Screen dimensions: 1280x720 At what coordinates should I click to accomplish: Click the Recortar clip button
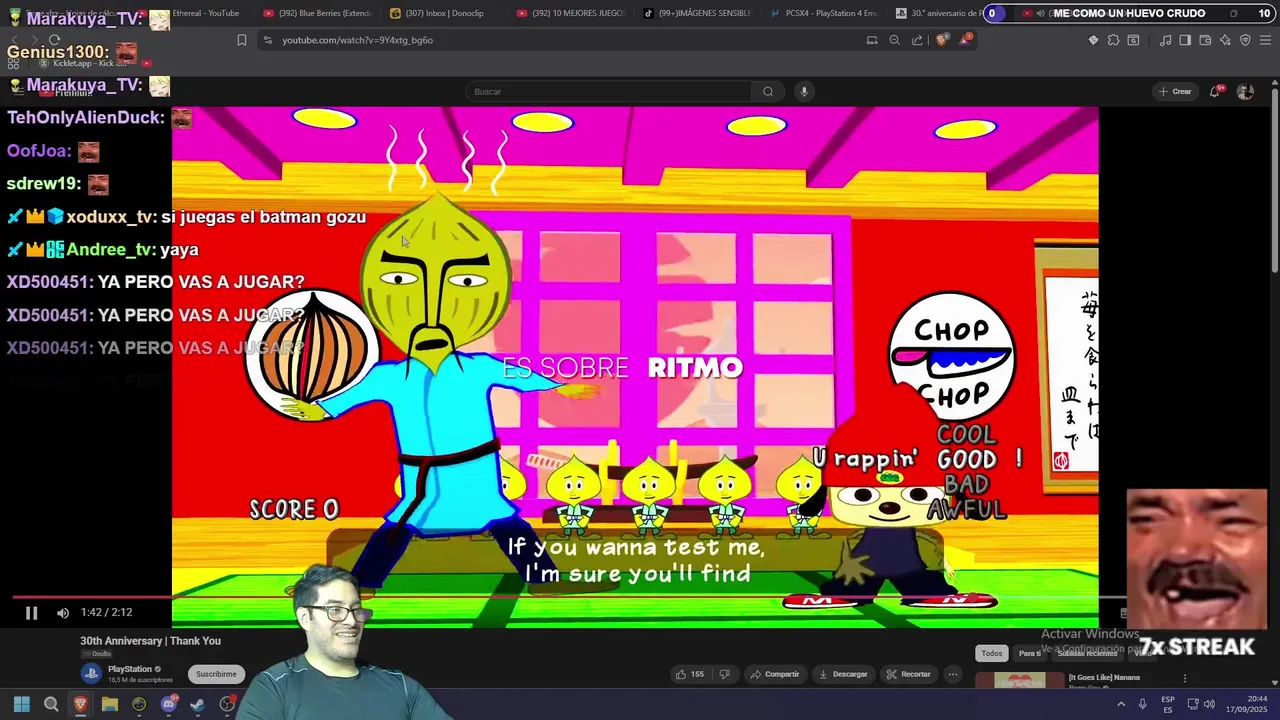pos(908,674)
